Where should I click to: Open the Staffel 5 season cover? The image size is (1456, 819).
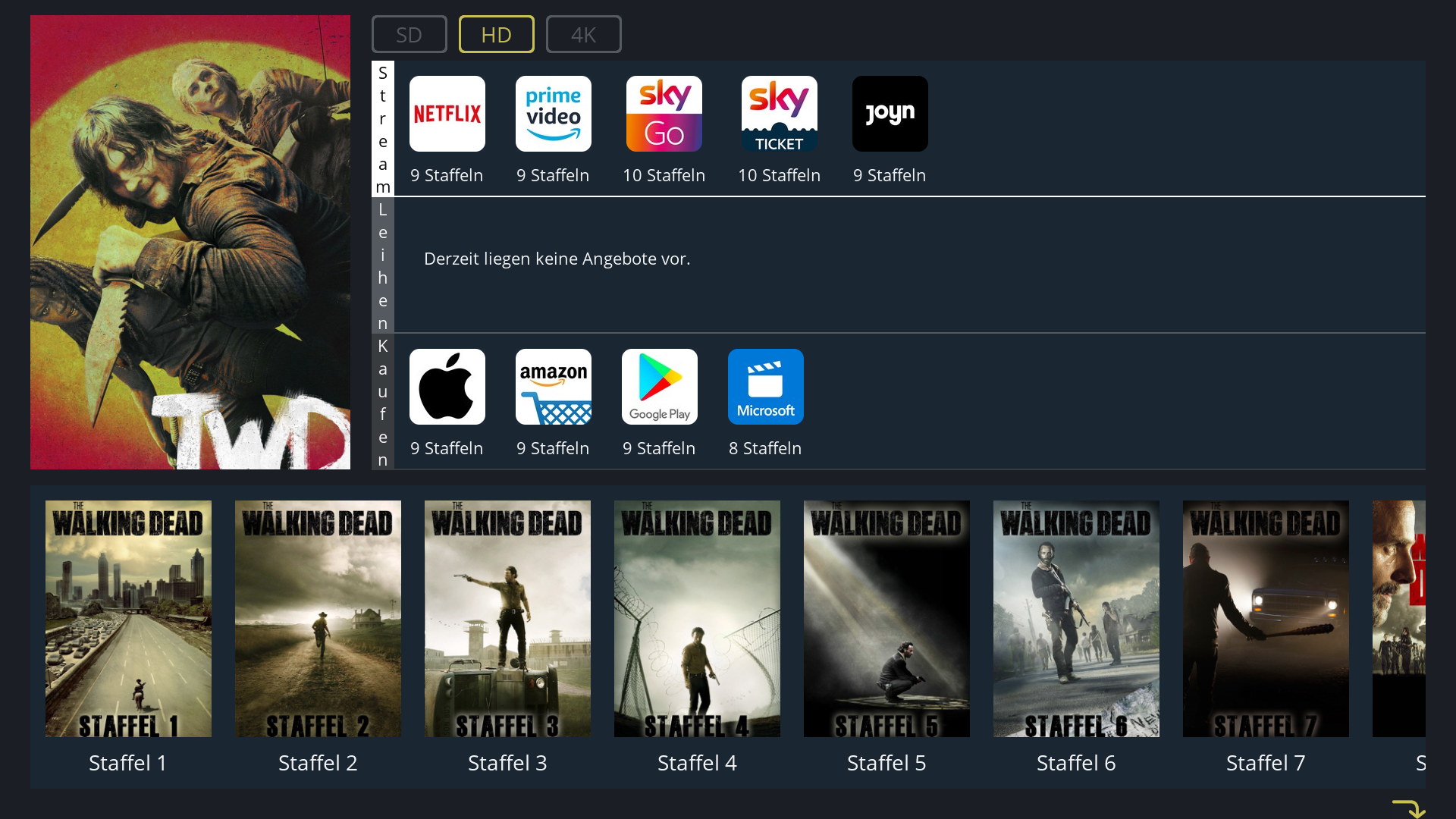(886, 618)
